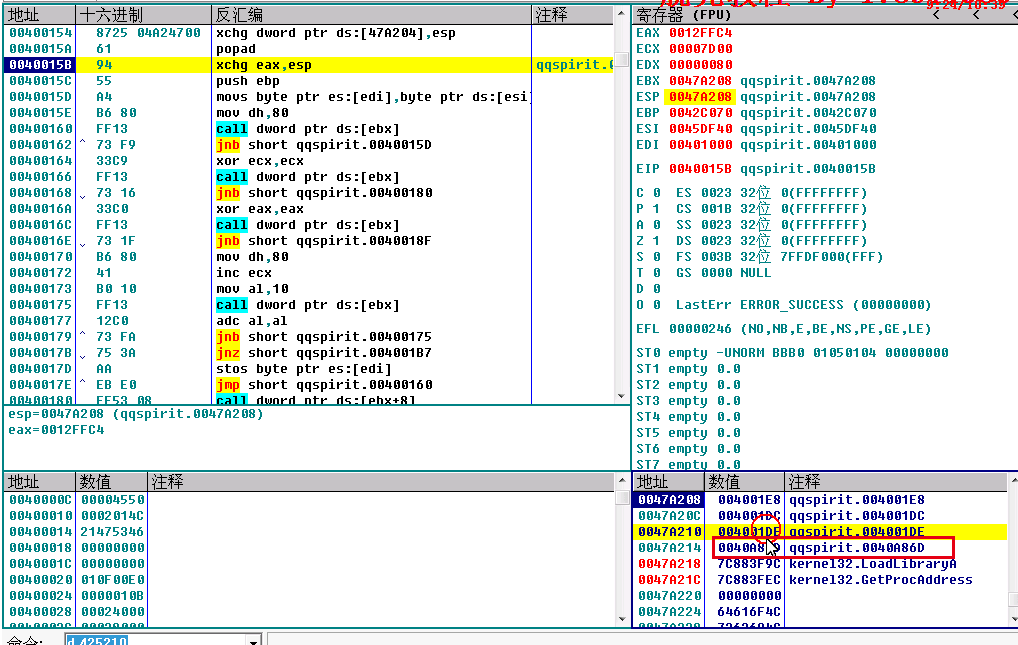Select stack entry 'qqspirit.004001DC'
1018x645 pixels.
(x=856, y=516)
